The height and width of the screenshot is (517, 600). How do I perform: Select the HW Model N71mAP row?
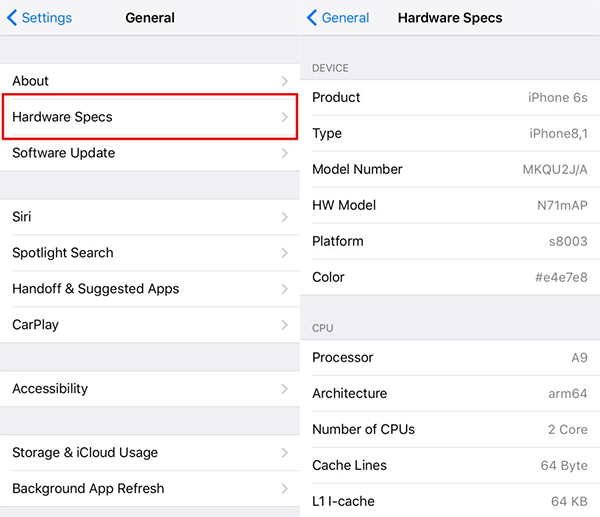[450, 205]
